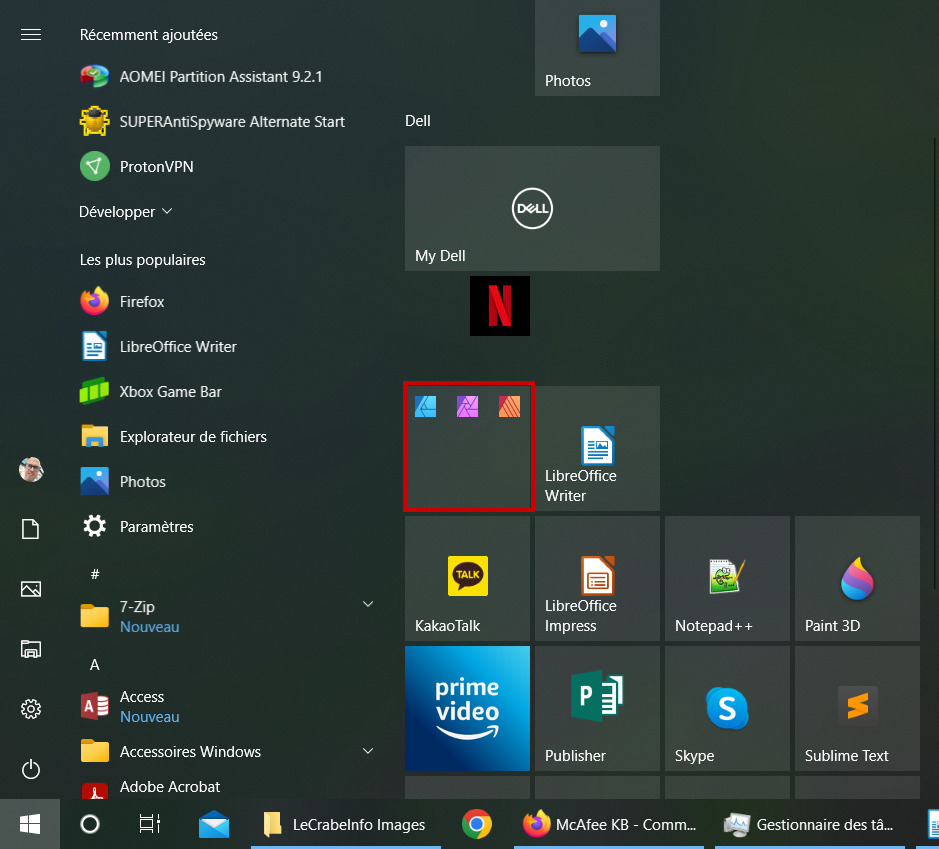Click the Windows Start button
Image resolution: width=939 pixels, height=849 pixels.
30,824
